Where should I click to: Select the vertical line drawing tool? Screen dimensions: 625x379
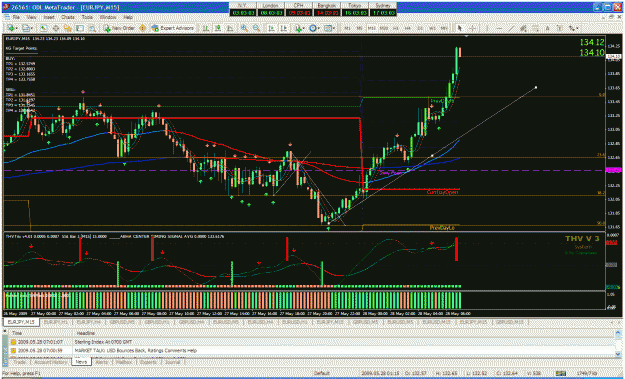(x=487, y=28)
